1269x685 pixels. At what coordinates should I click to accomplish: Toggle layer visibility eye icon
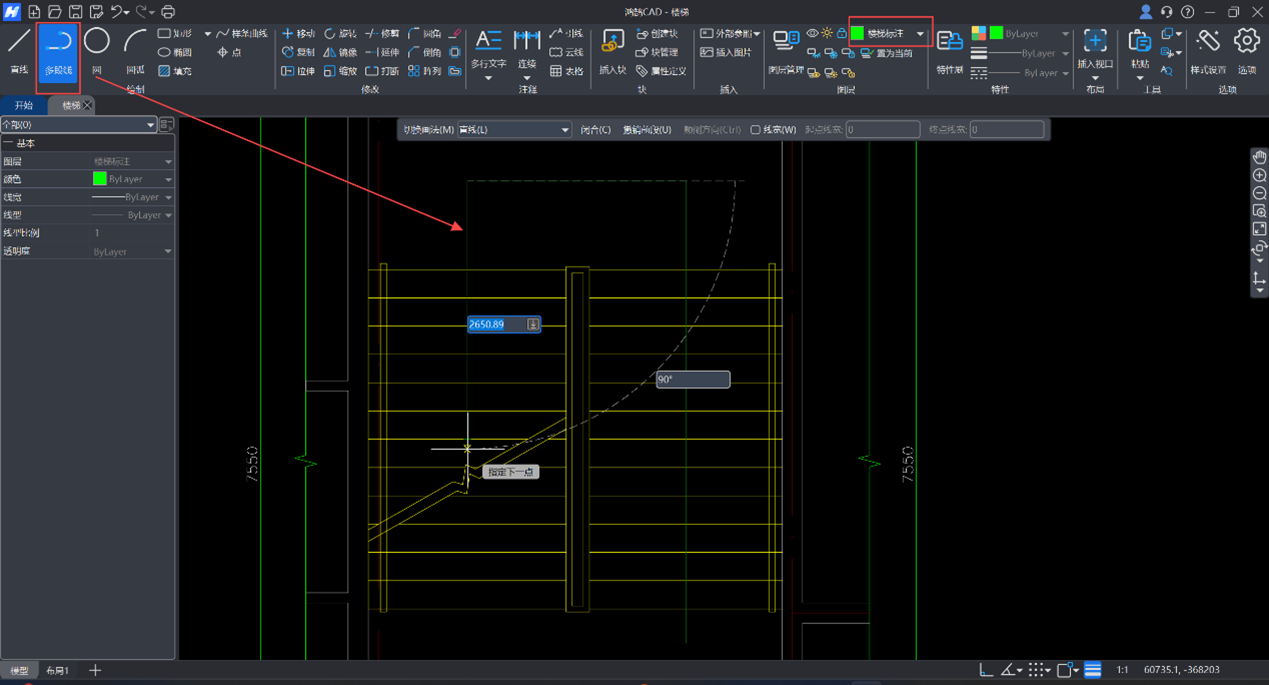[812, 34]
